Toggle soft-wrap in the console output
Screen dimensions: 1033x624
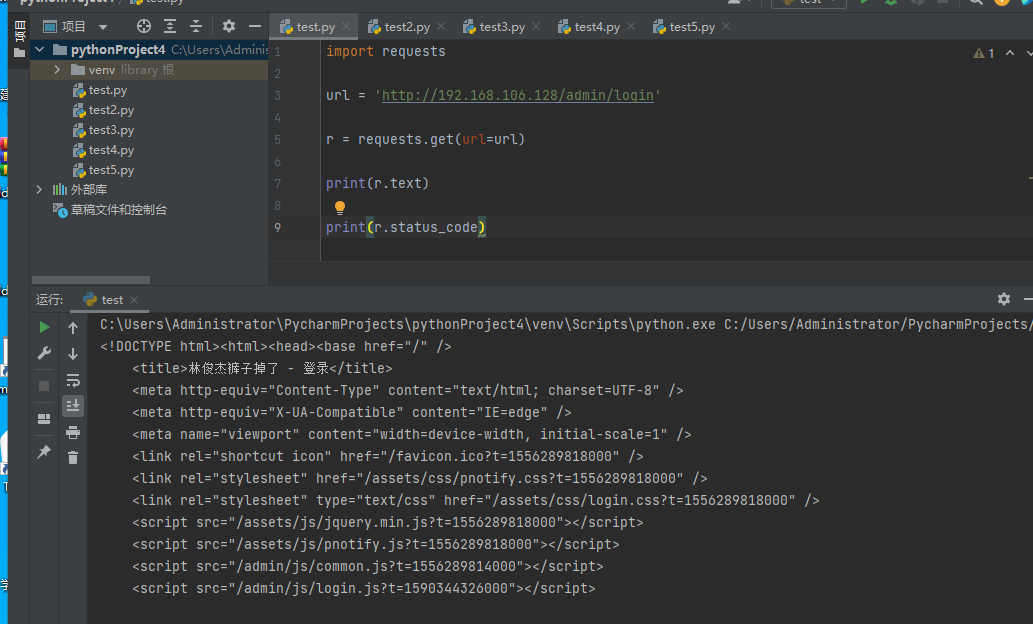73,380
